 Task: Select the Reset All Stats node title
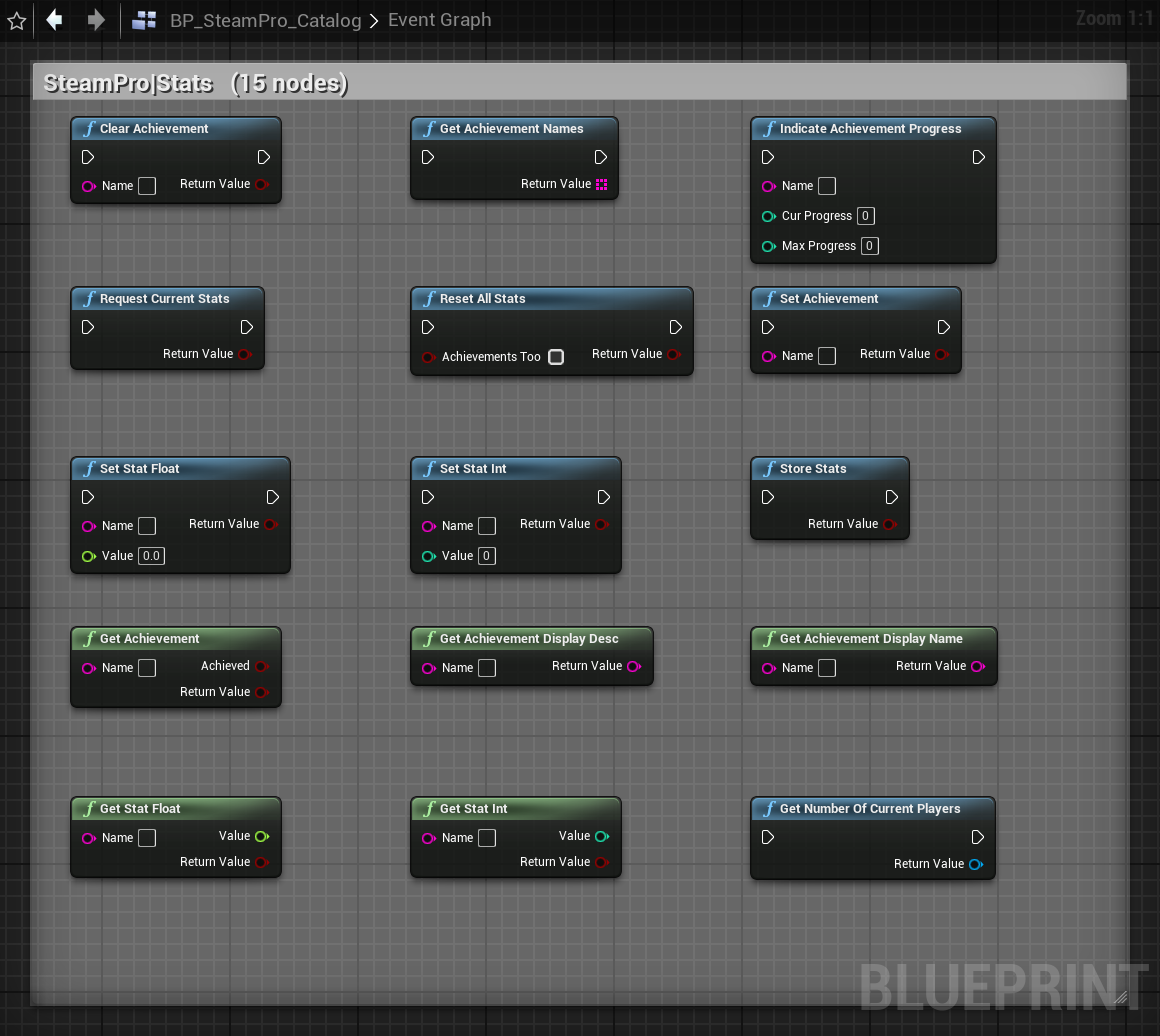point(482,299)
